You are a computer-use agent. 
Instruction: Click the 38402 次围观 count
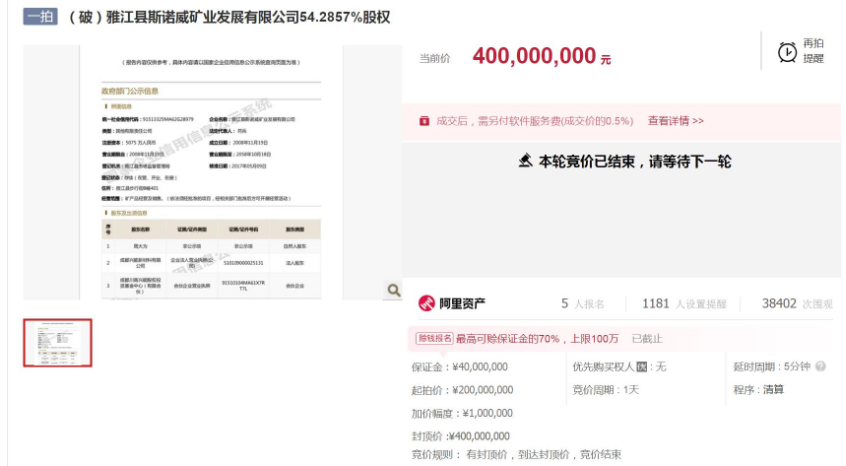point(797,304)
